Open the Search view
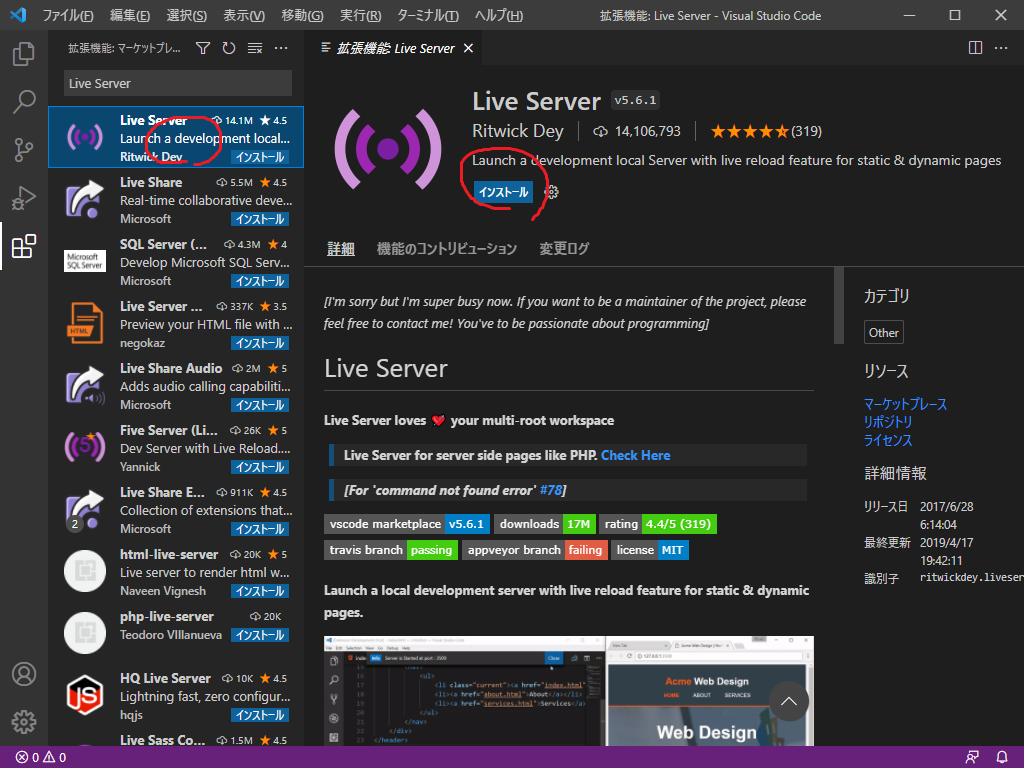This screenshot has height=768, width=1024. 24,101
